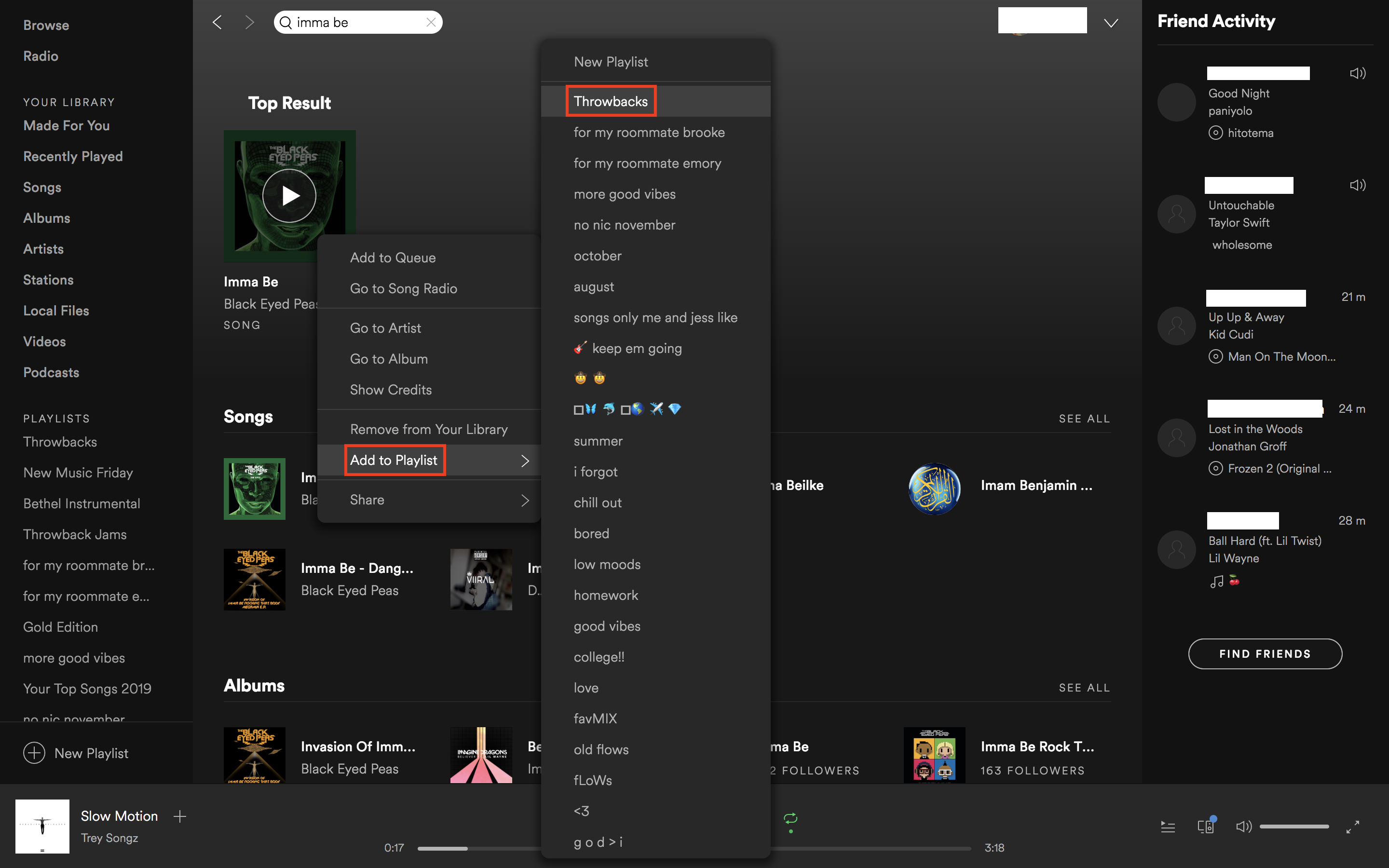
Task: Create a playlist via the New Playlist plus icon
Action: pyautogui.click(x=34, y=753)
